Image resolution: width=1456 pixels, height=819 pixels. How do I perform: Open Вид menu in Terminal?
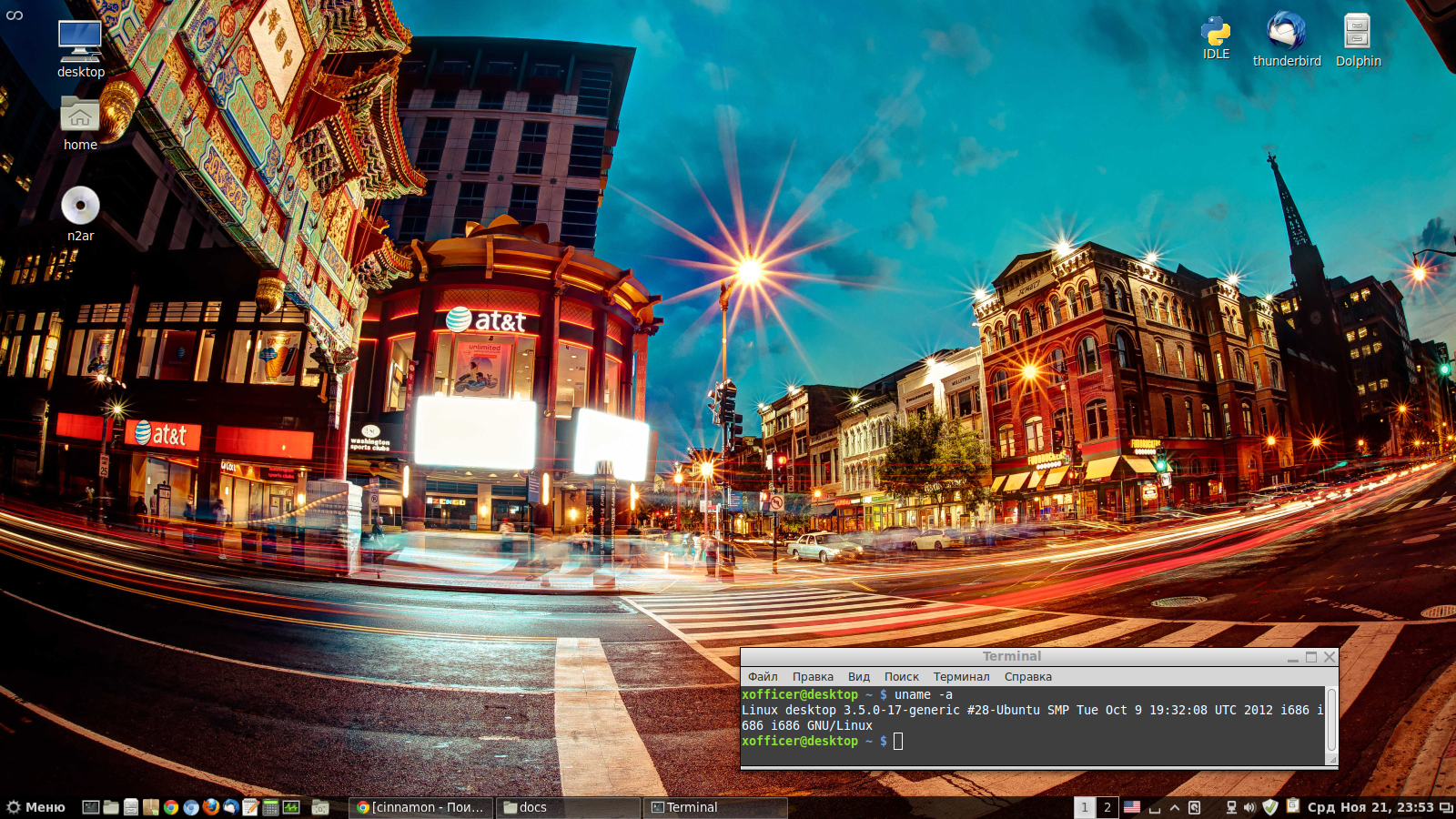[x=859, y=676]
